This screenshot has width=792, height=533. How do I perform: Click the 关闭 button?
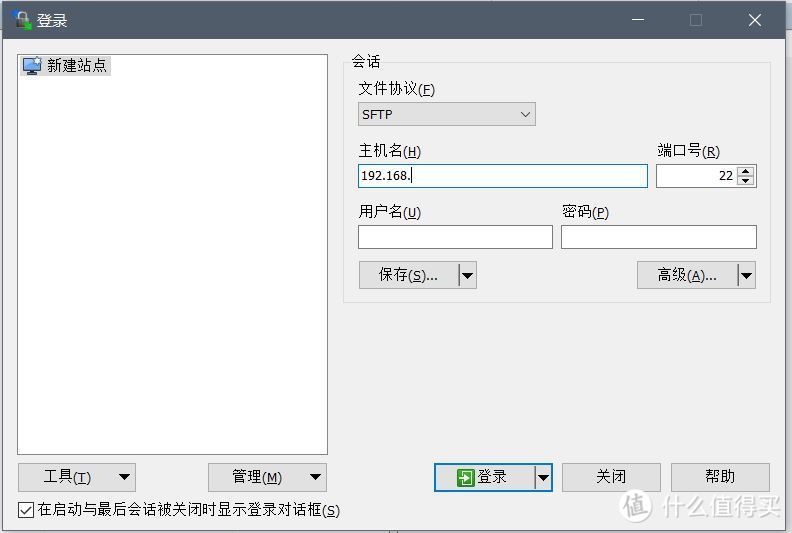611,477
